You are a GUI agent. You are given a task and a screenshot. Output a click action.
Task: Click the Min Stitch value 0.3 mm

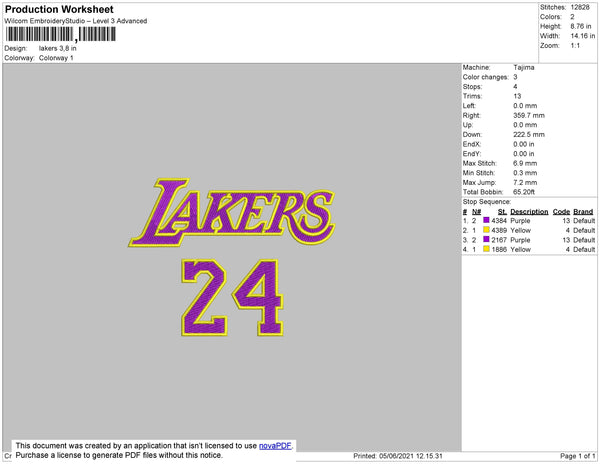[525, 173]
